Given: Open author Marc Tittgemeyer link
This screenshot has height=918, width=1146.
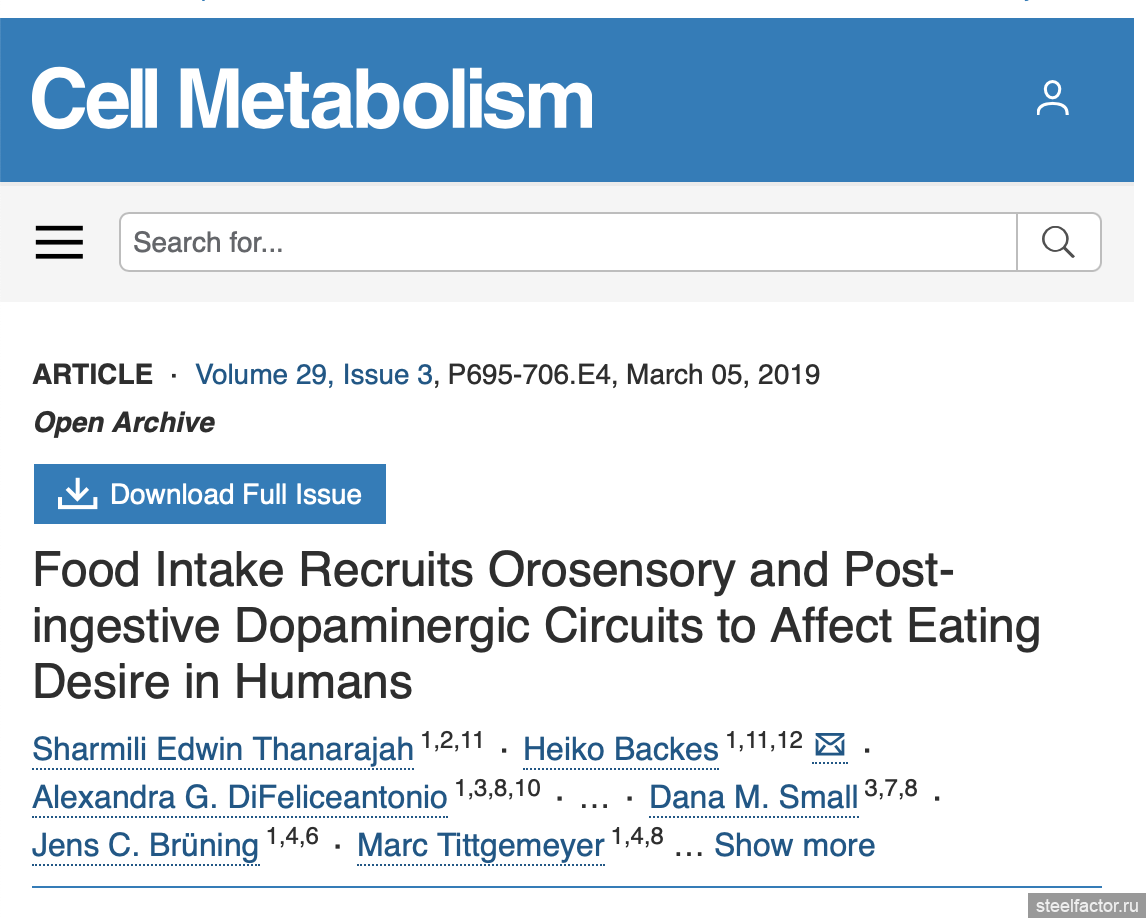Looking at the screenshot, I should coord(480,845).
